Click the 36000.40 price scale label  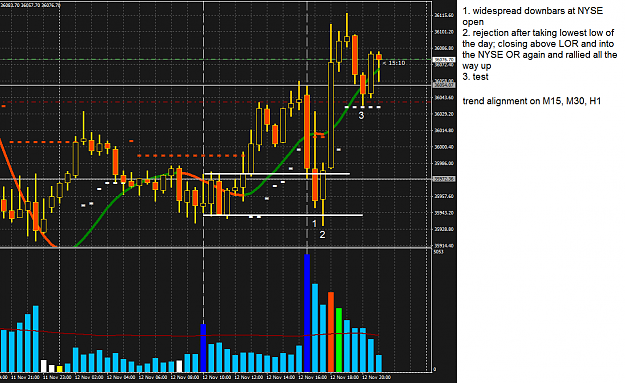point(444,147)
